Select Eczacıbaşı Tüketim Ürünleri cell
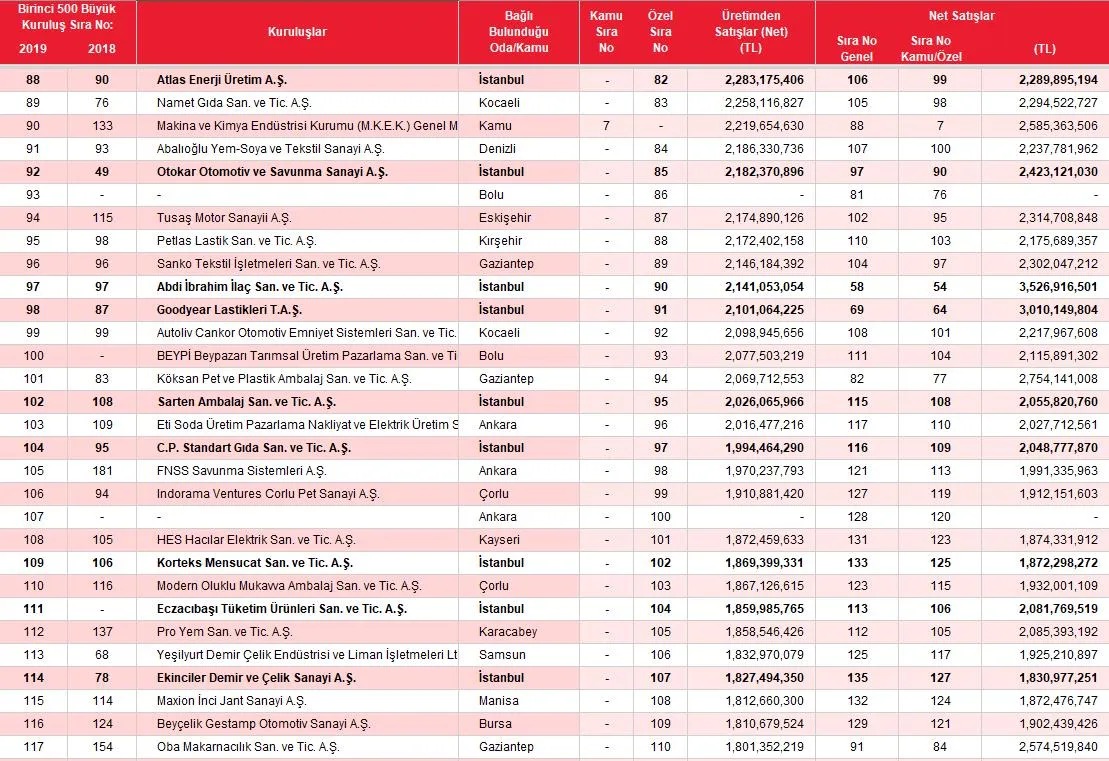The height and width of the screenshot is (761, 1109). (281, 609)
